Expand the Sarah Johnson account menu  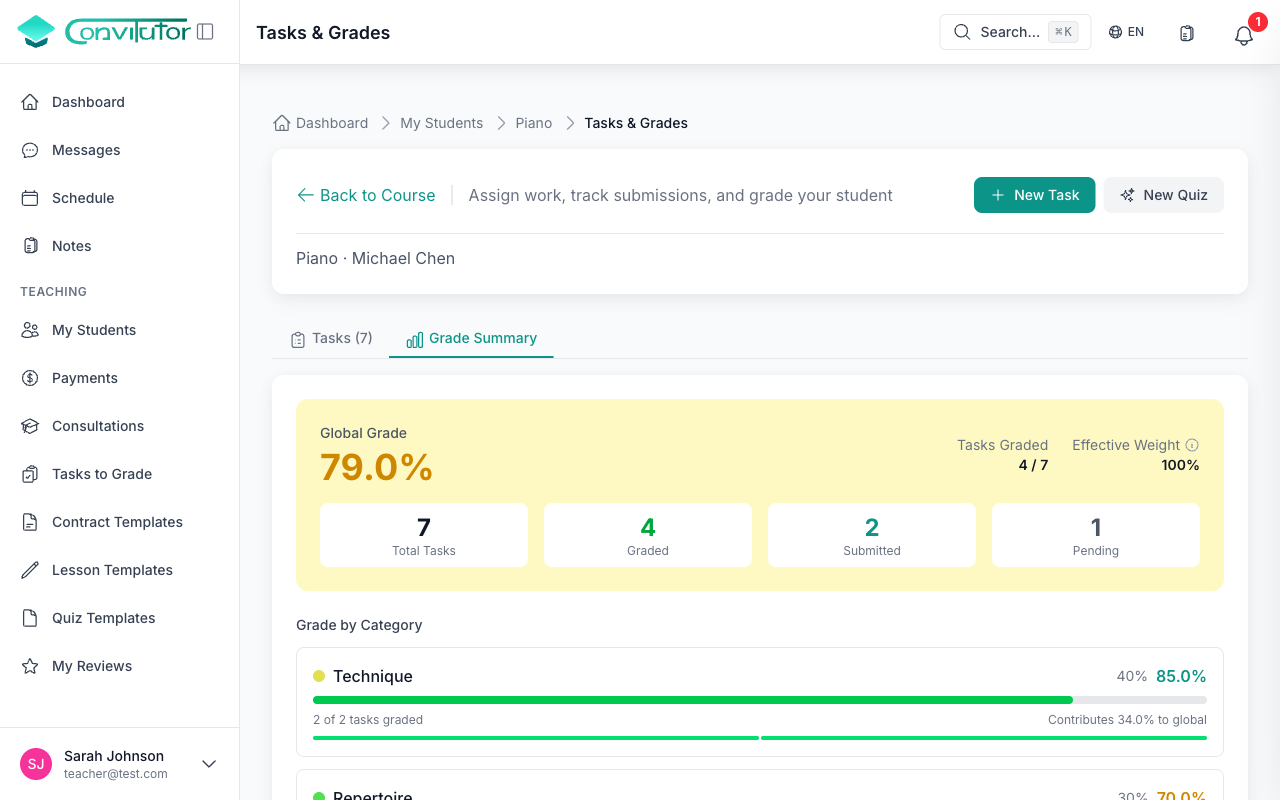click(209, 764)
